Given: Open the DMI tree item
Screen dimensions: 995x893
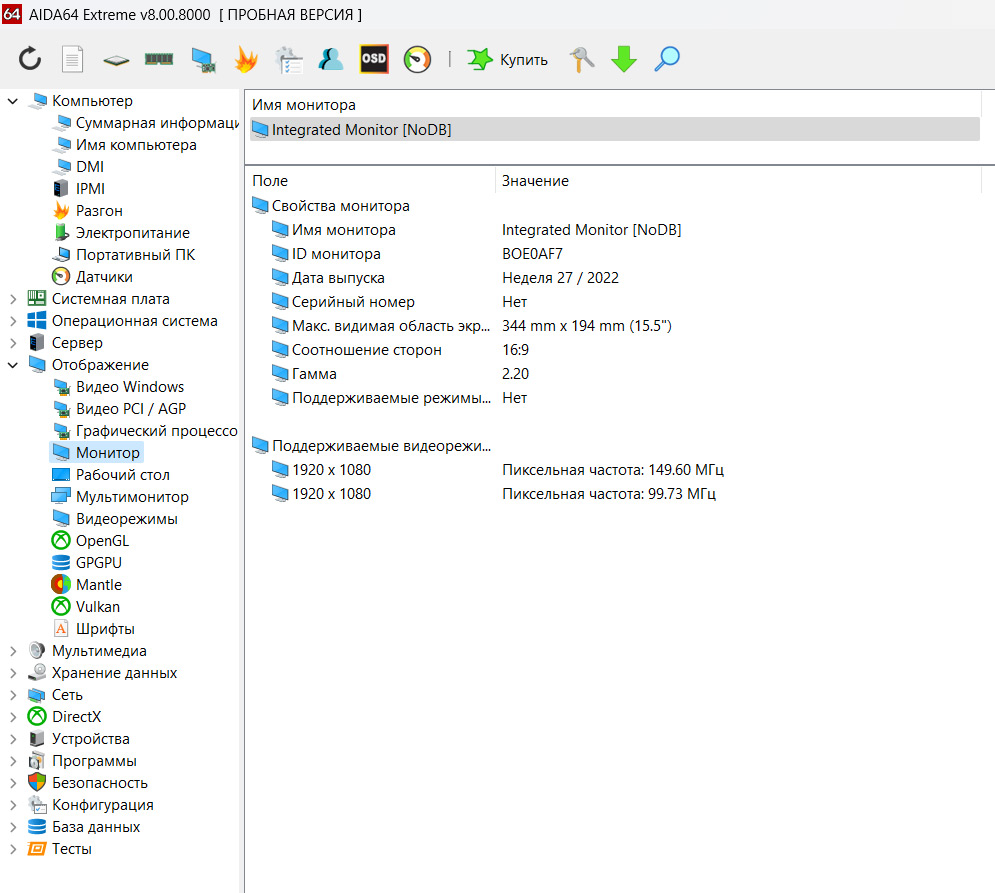Looking at the screenshot, I should 77,167.
